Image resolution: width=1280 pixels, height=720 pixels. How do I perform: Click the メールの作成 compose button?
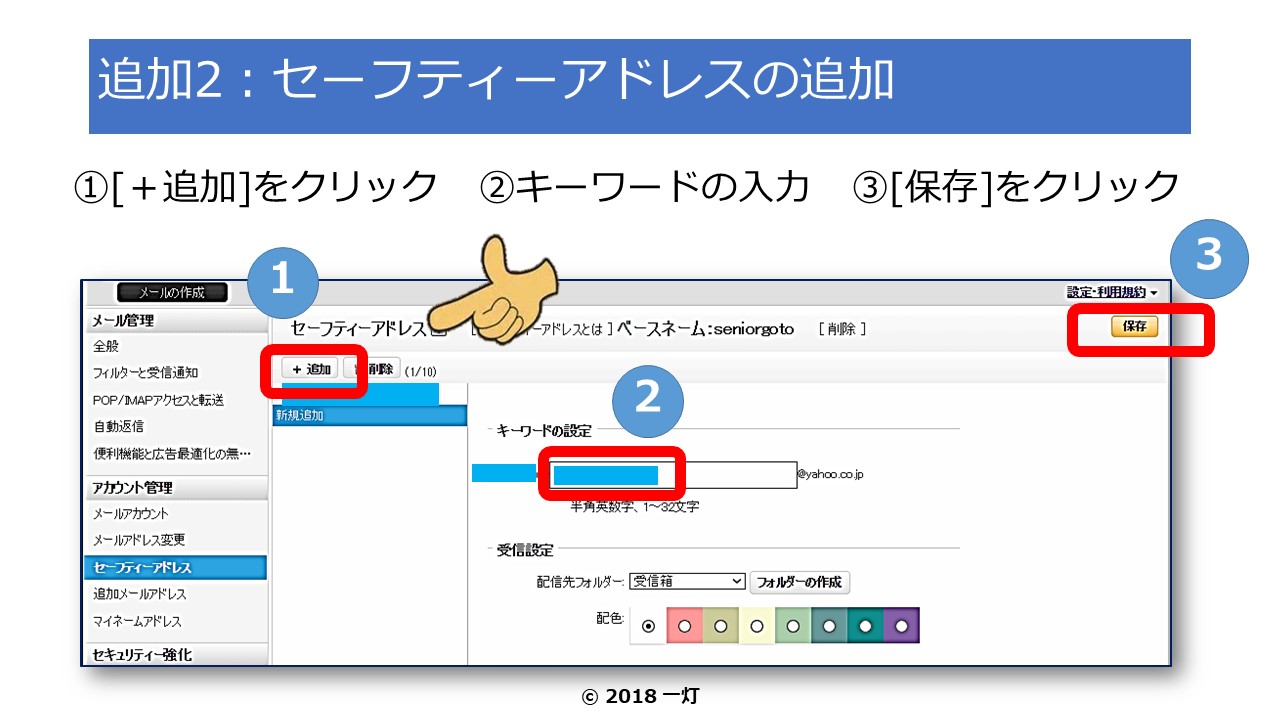point(172,292)
